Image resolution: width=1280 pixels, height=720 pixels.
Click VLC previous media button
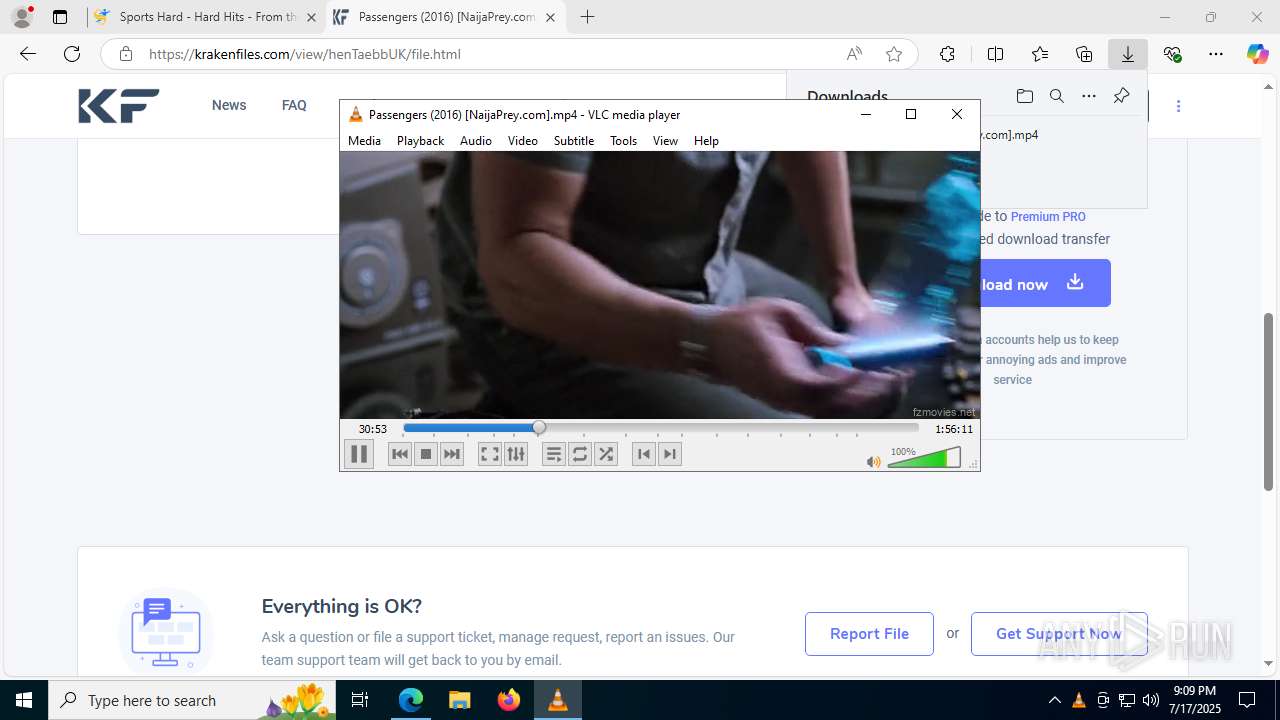(400, 454)
